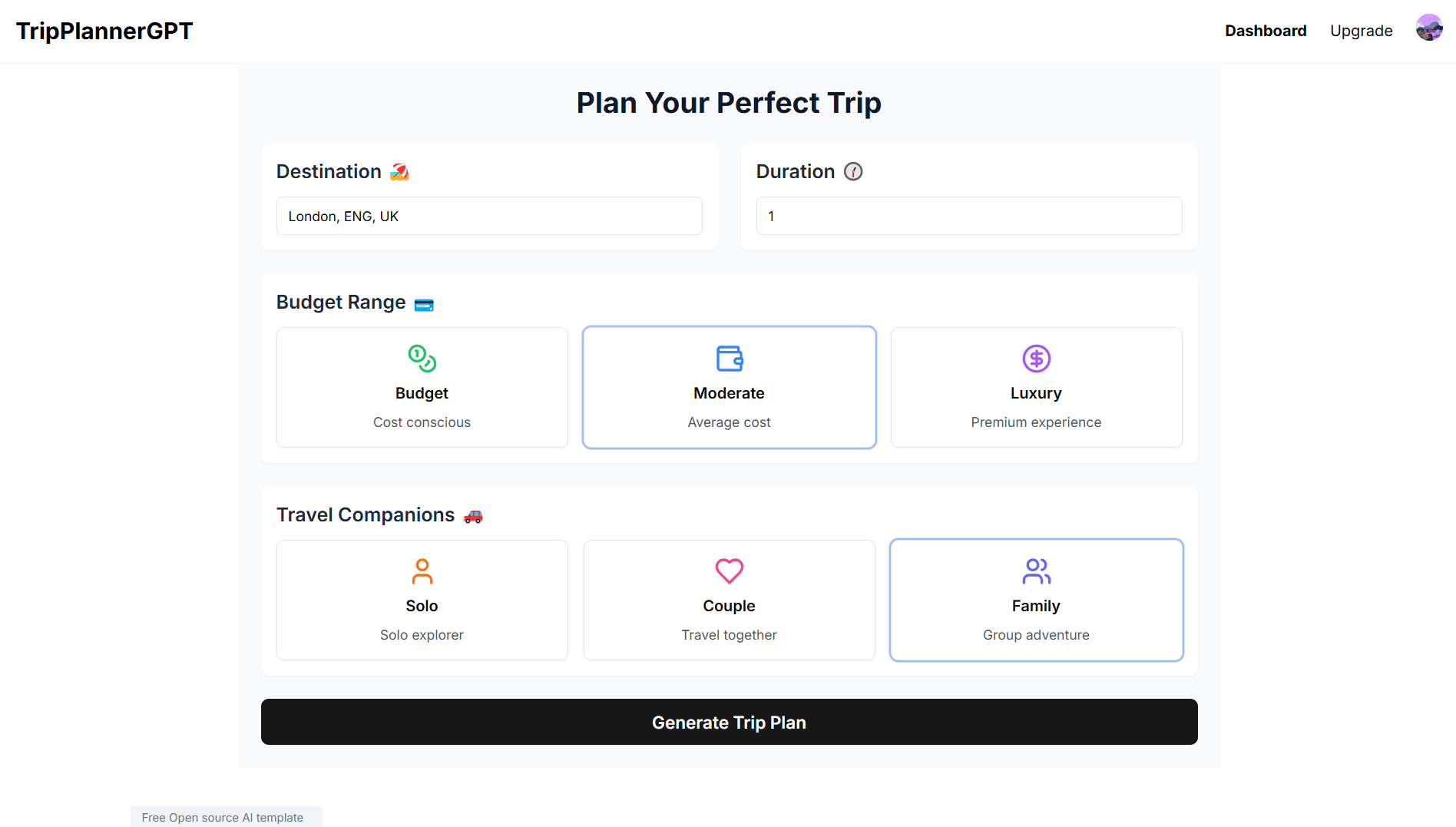Focus the Destination input field
Viewport: 1456px width, 827px height.
489,216
